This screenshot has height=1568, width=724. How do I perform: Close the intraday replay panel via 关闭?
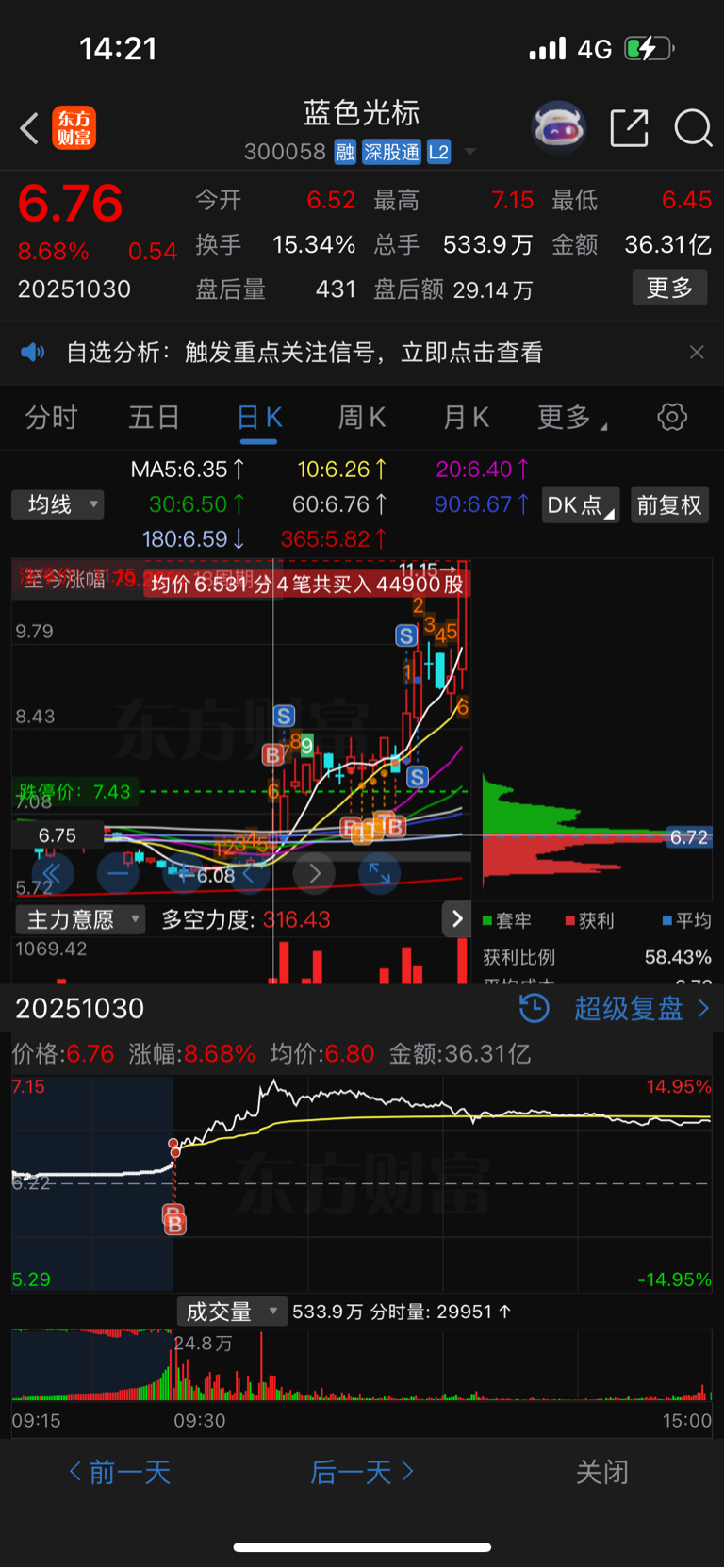(x=601, y=1472)
